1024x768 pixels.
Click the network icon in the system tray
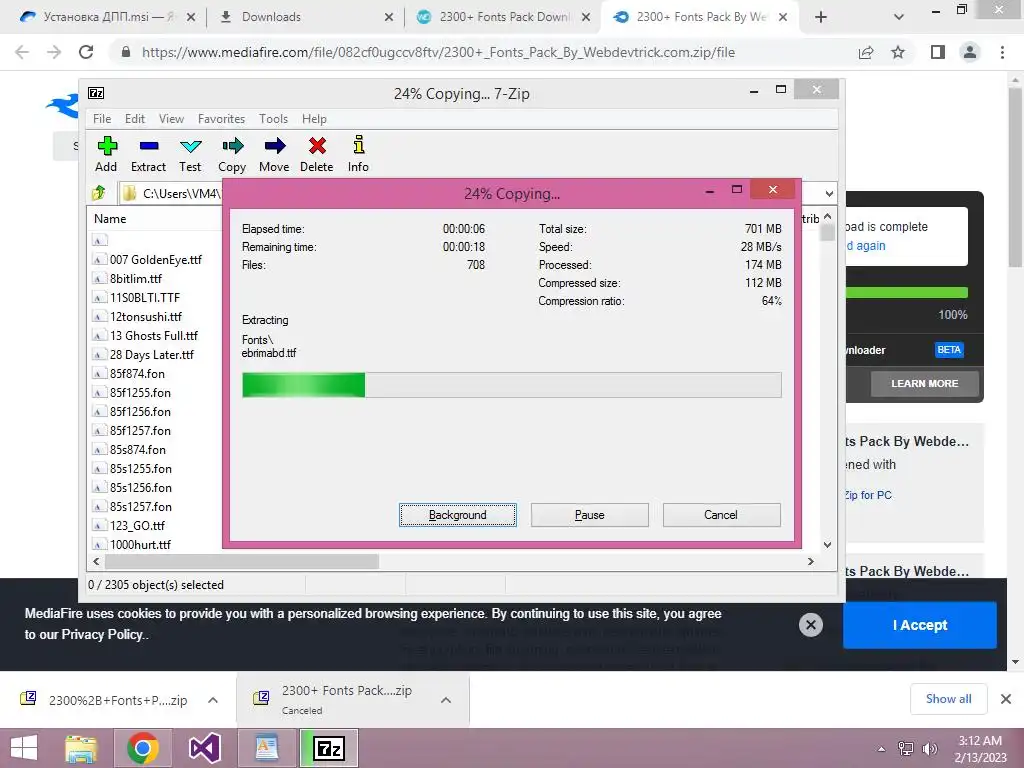pos(906,748)
